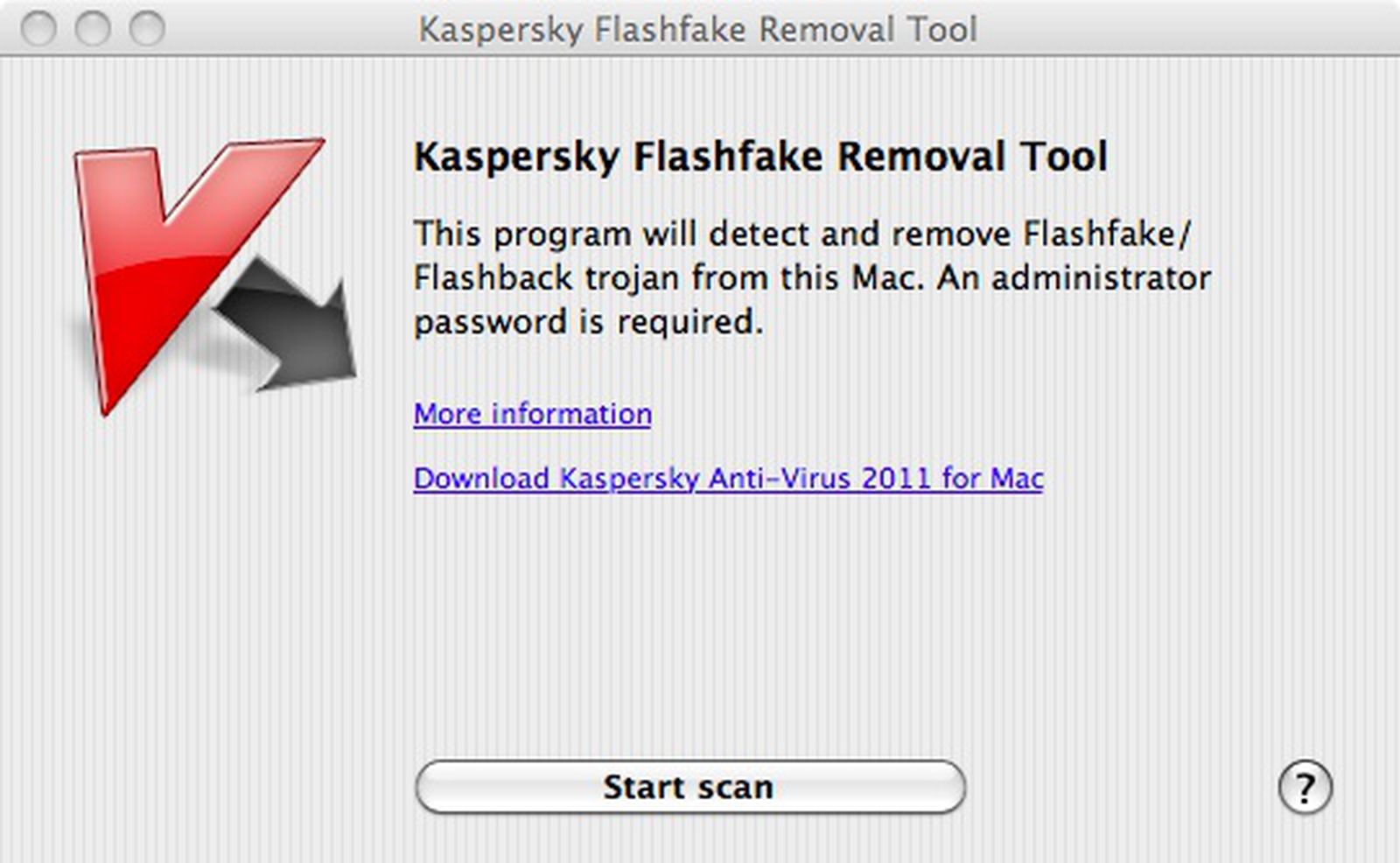Viewport: 1400px width, 863px height.
Task: Click the Start scan button
Action: [689, 787]
